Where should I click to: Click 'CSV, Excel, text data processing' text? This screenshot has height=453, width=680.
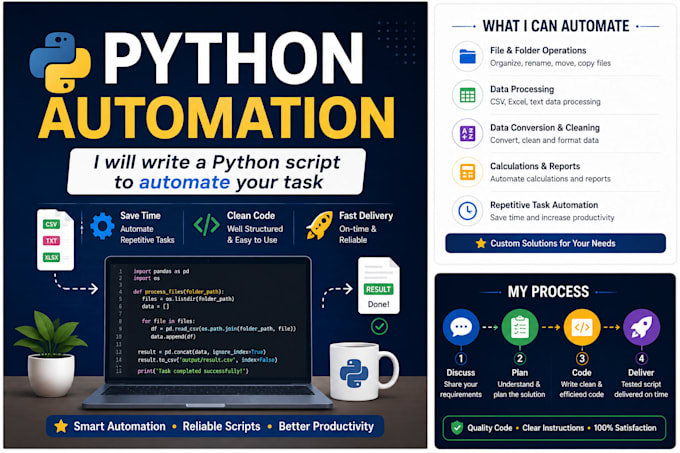click(x=545, y=102)
